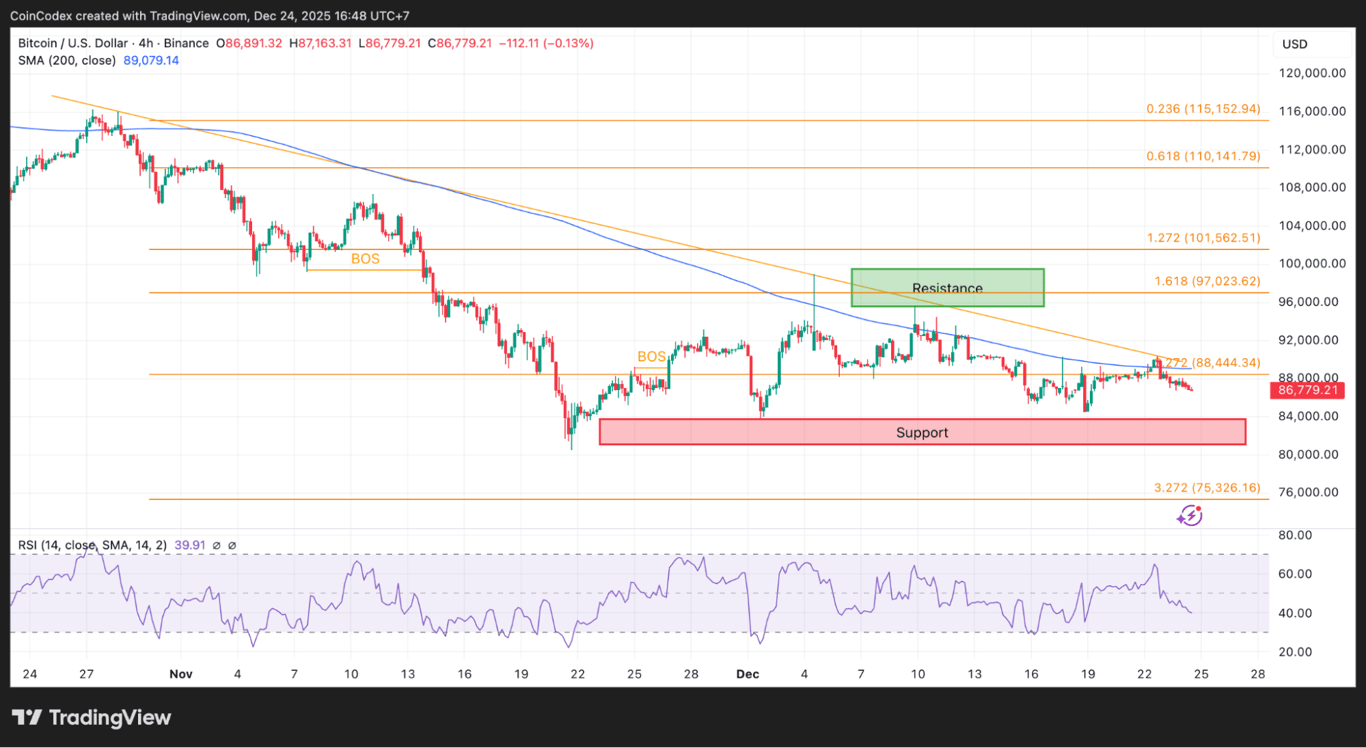Image resolution: width=1366 pixels, height=748 pixels.
Task: Toggle the second RSI null visibility control
Action: 232,546
